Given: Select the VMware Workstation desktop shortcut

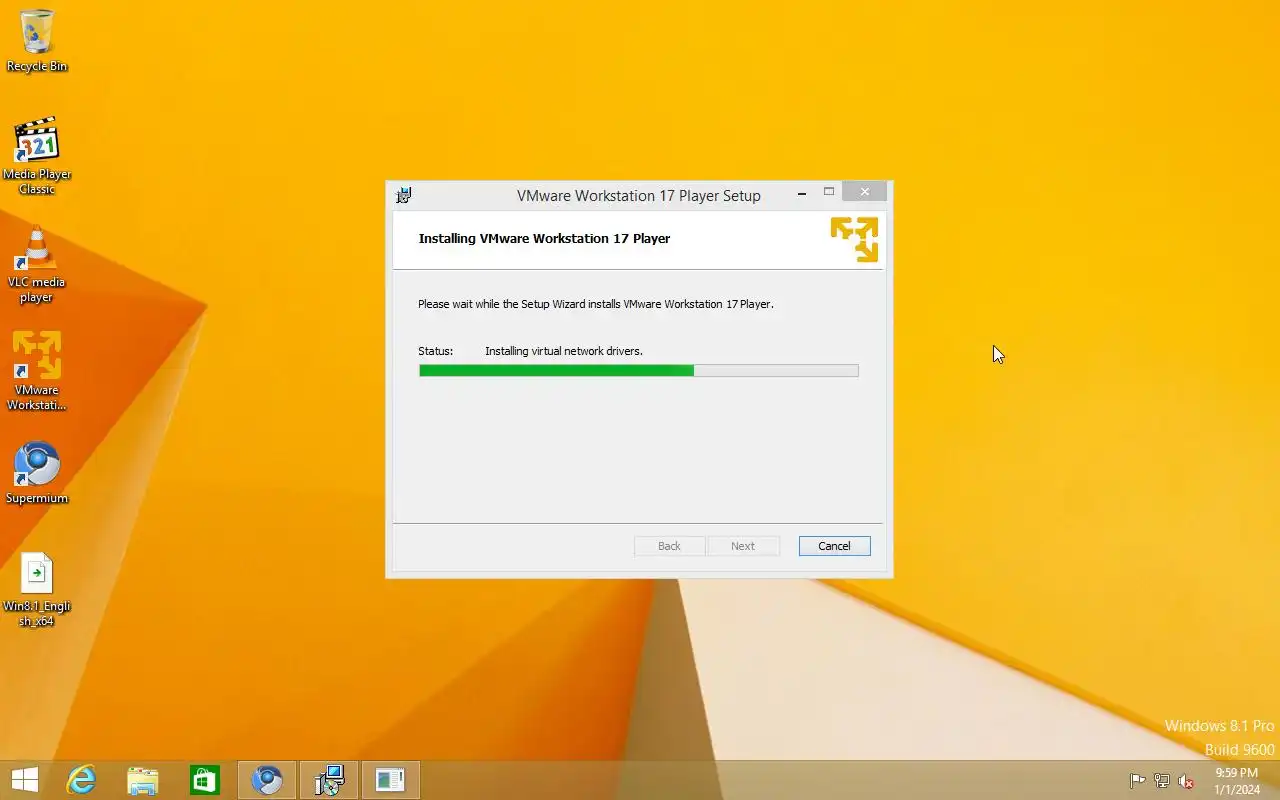Looking at the screenshot, I should click(37, 371).
